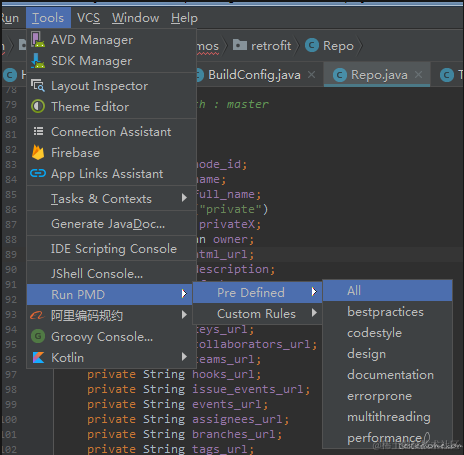The height and width of the screenshot is (455, 464).
Task: Expand the 阿里编码规约 submenu arrow
Action: click(184, 315)
